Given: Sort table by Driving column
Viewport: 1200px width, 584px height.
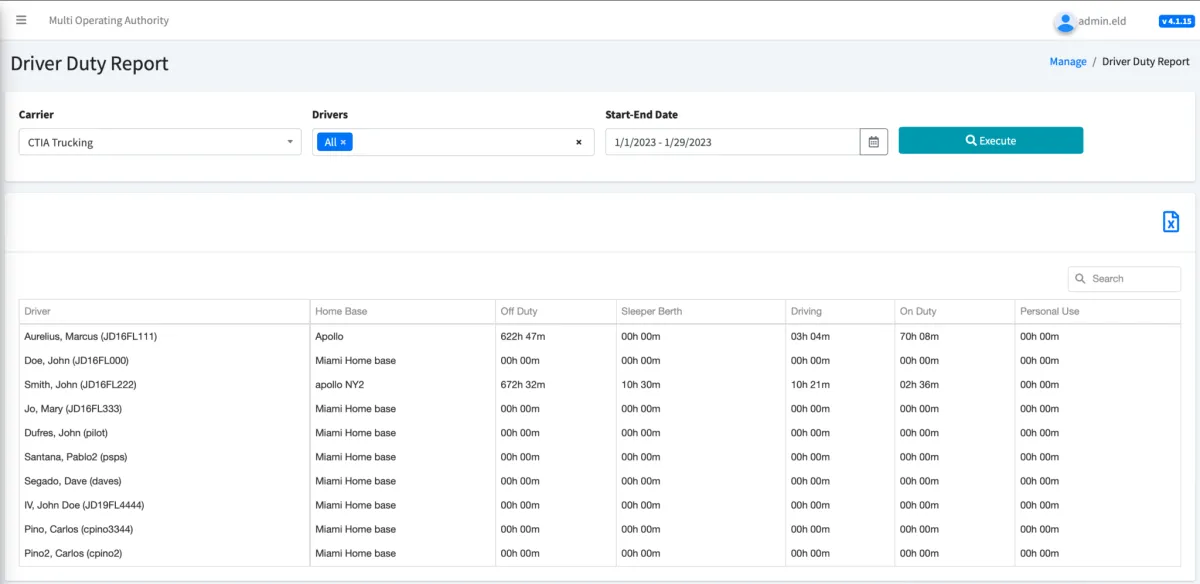Looking at the screenshot, I should tap(807, 311).
